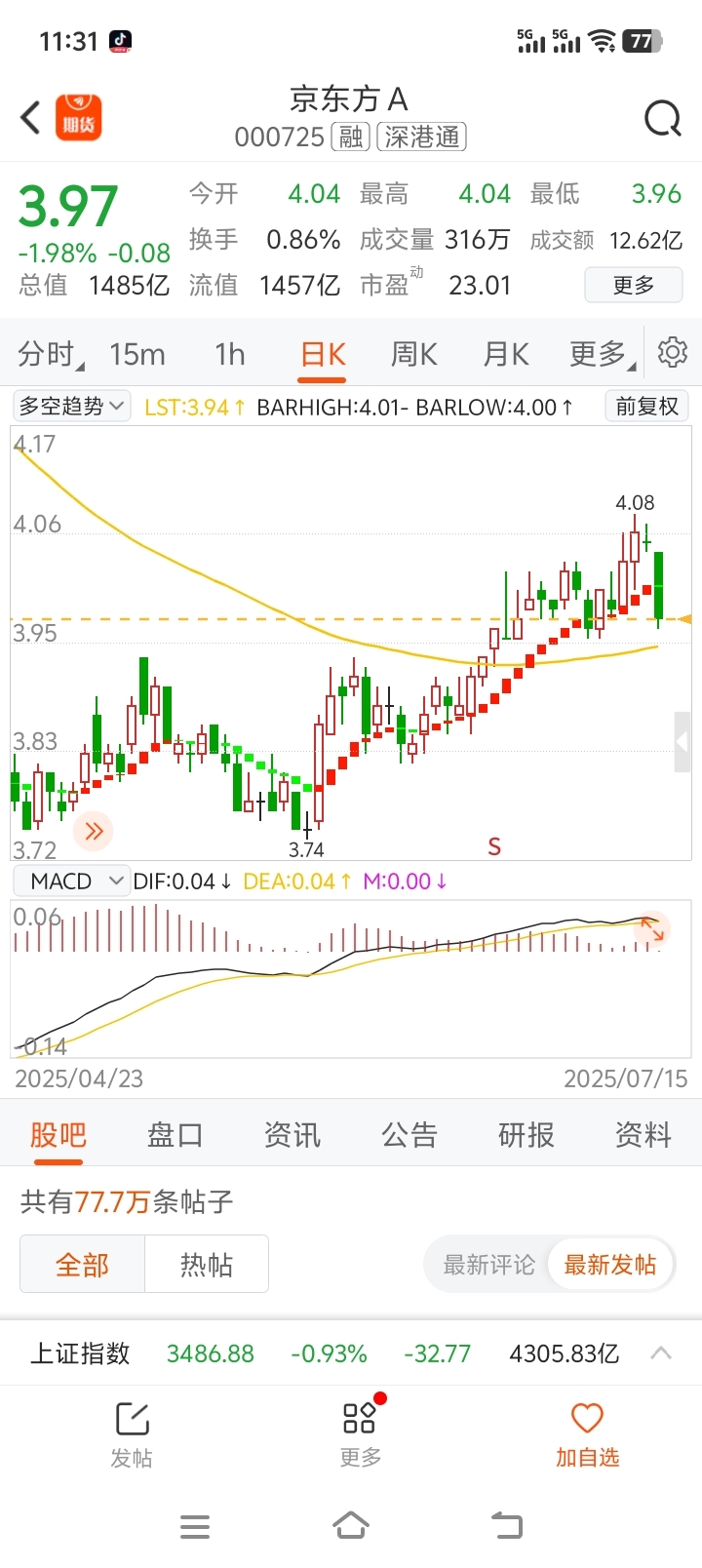Tap the 深港通 tag
This screenshot has width=702, height=1568.
[422, 137]
